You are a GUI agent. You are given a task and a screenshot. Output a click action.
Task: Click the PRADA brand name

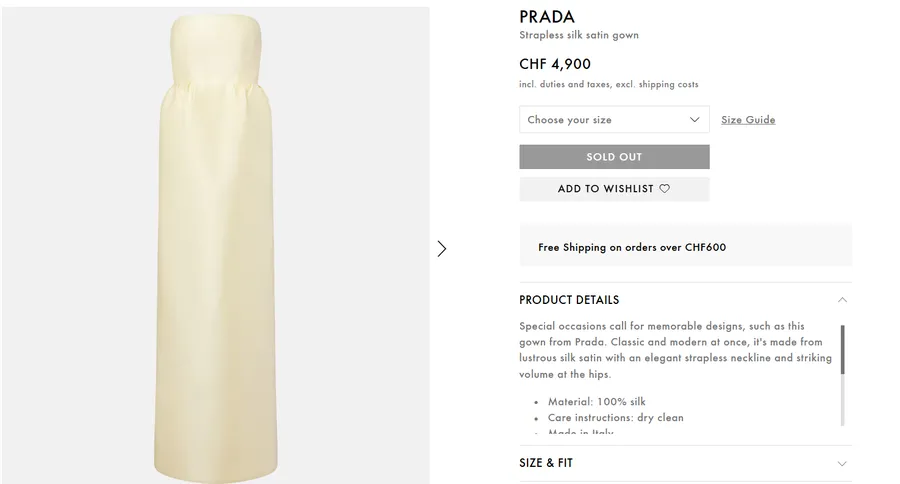(547, 17)
